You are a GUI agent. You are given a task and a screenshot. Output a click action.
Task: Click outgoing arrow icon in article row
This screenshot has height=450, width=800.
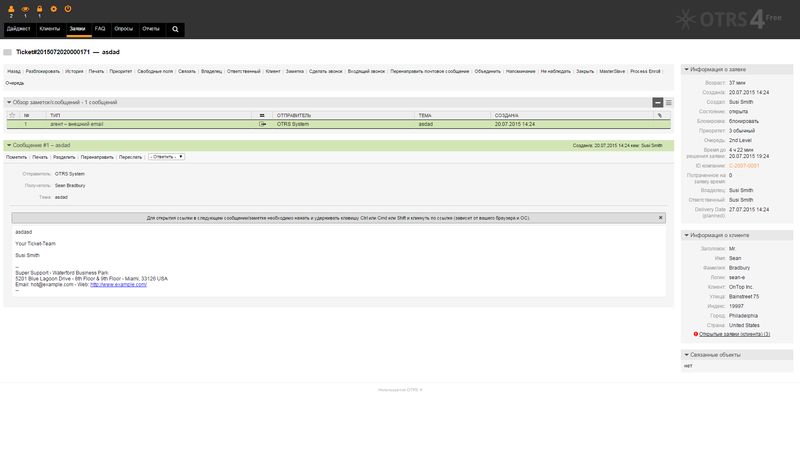262,124
